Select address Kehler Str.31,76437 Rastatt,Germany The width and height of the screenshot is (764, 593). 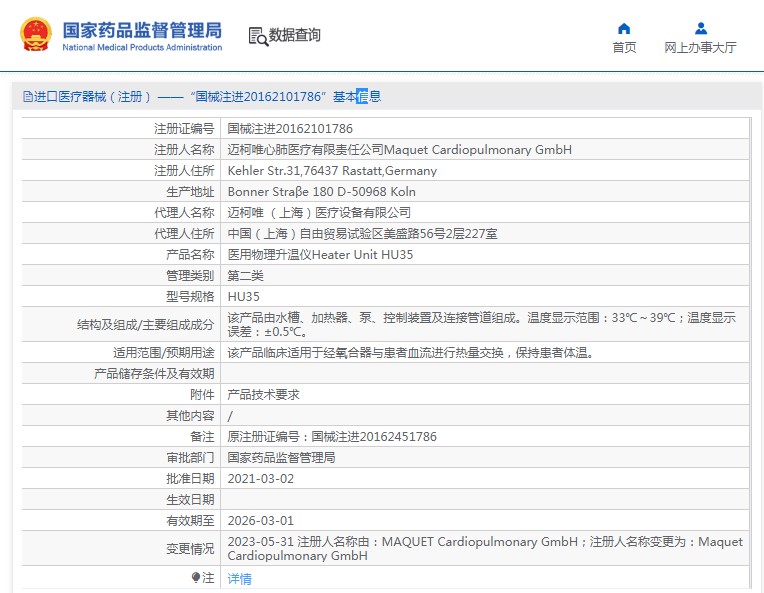coord(332,171)
